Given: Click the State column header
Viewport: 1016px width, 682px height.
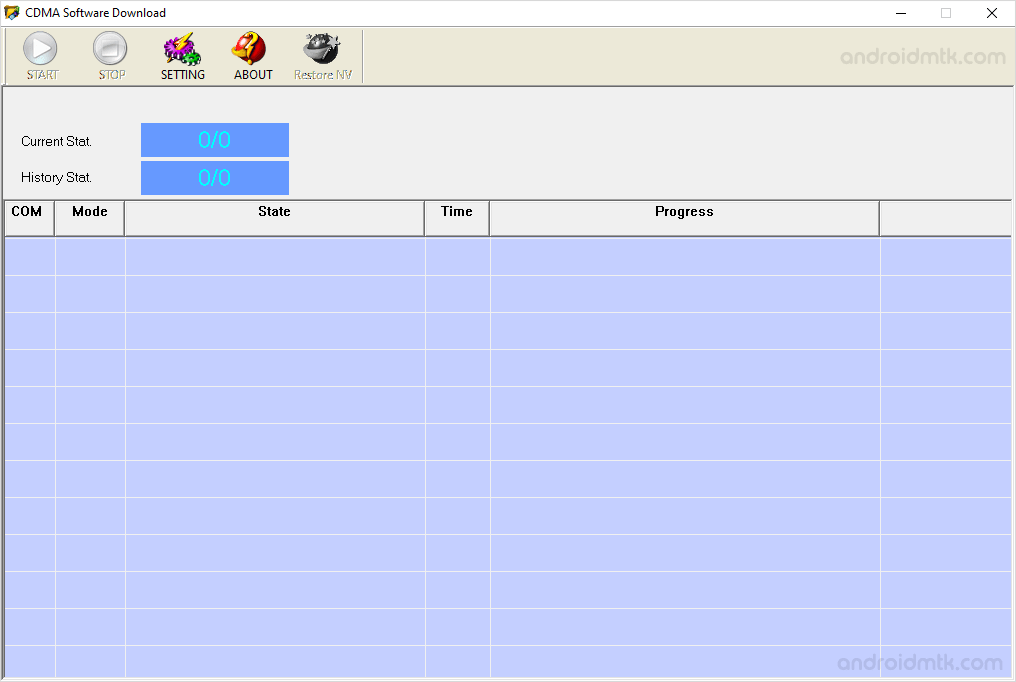Looking at the screenshot, I should pos(274,217).
